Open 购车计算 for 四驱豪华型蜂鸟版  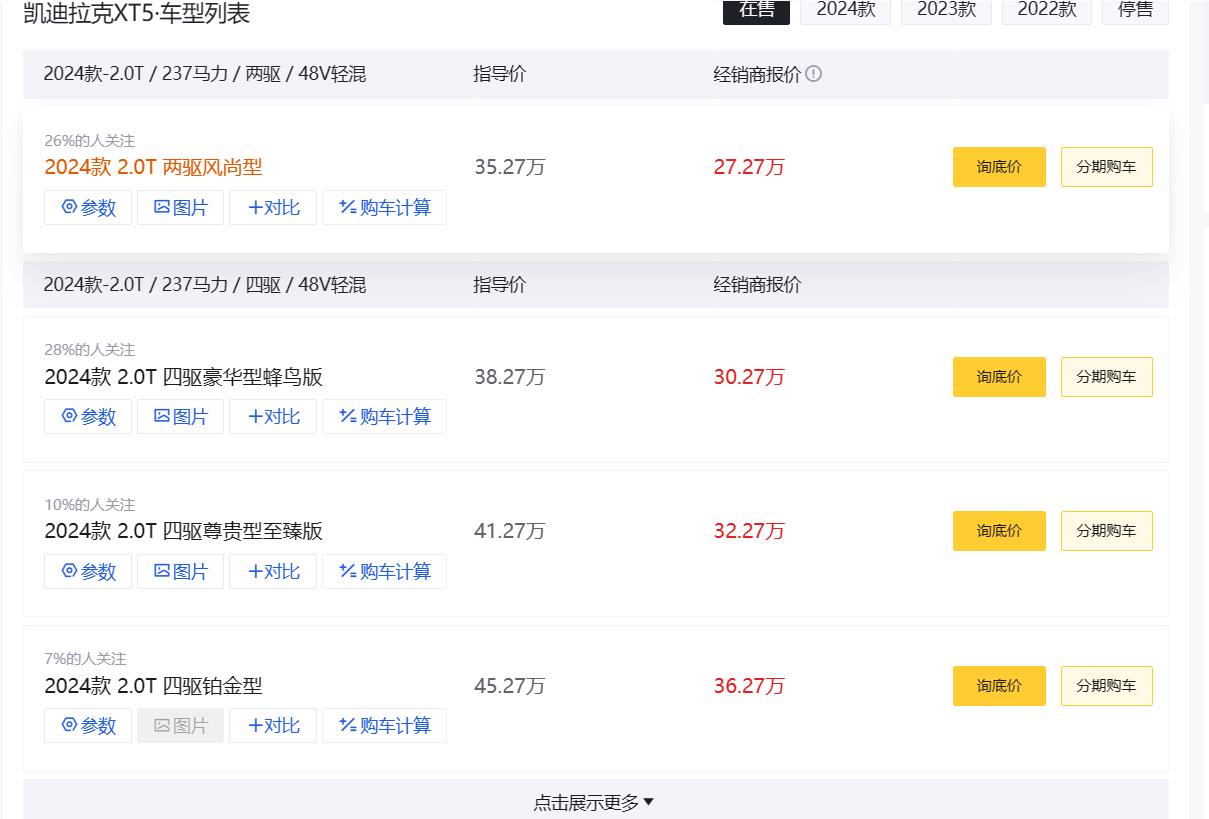[x=384, y=417]
